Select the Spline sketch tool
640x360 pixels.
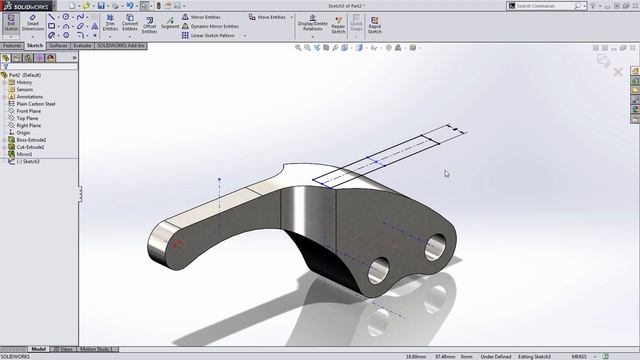(80, 17)
